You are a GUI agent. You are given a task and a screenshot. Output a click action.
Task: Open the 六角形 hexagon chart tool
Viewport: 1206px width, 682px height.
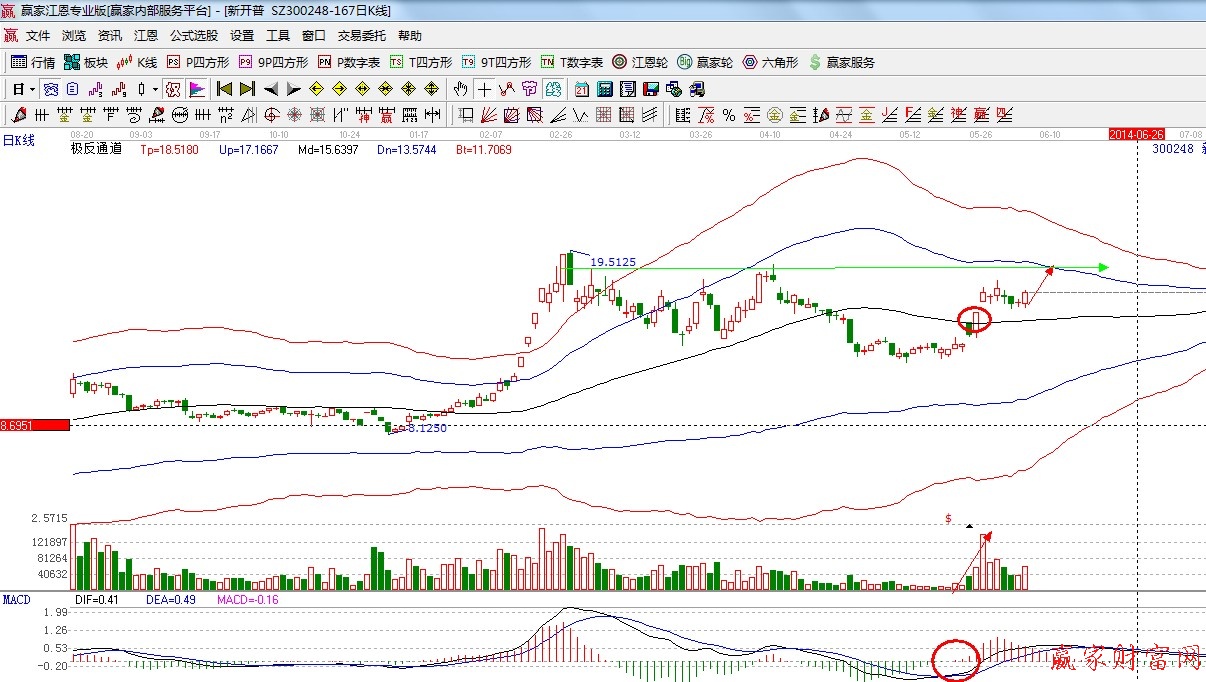point(770,62)
